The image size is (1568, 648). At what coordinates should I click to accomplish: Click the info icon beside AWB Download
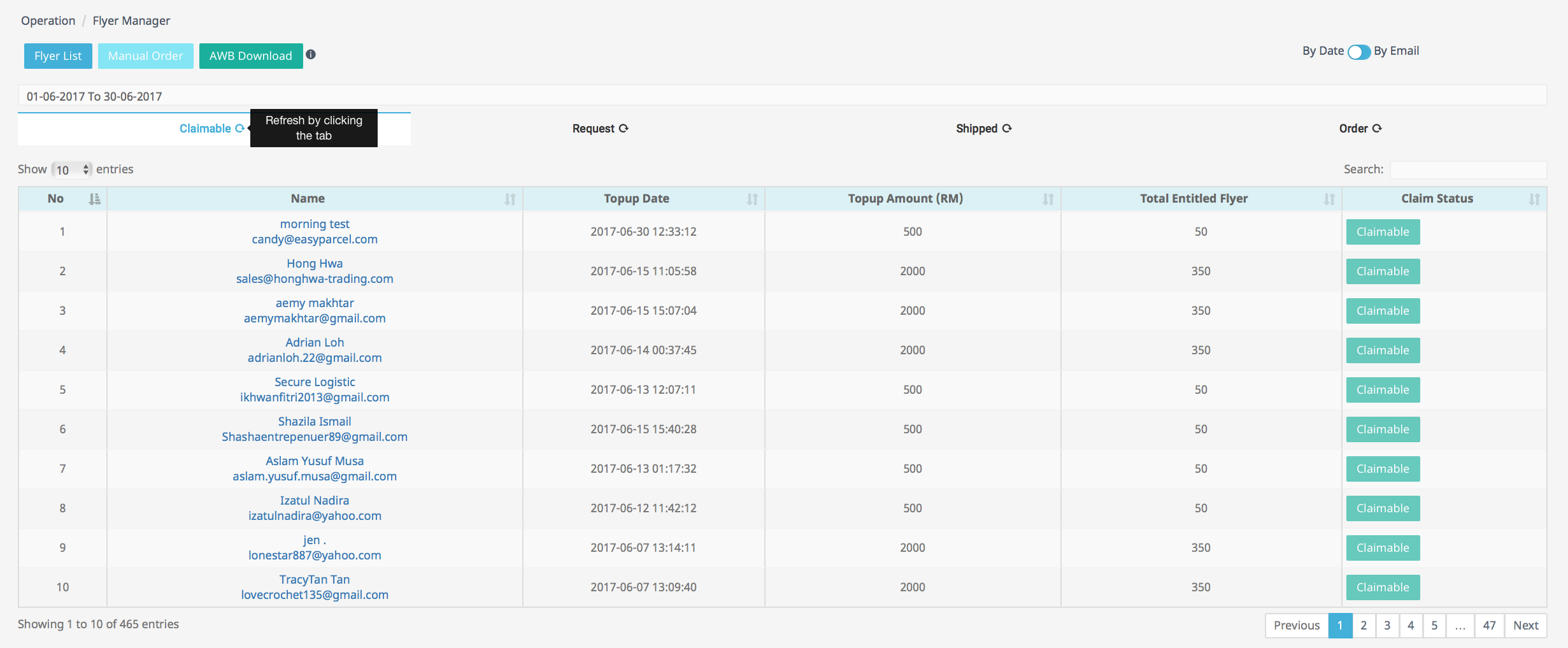click(x=311, y=55)
